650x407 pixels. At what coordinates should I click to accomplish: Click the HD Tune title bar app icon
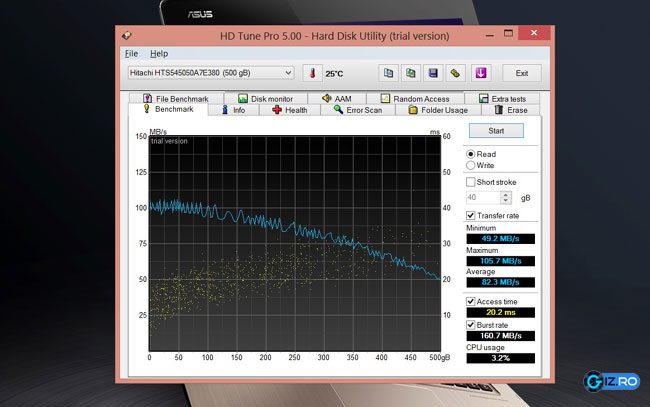pyautogui.click(x=127, y=36)
